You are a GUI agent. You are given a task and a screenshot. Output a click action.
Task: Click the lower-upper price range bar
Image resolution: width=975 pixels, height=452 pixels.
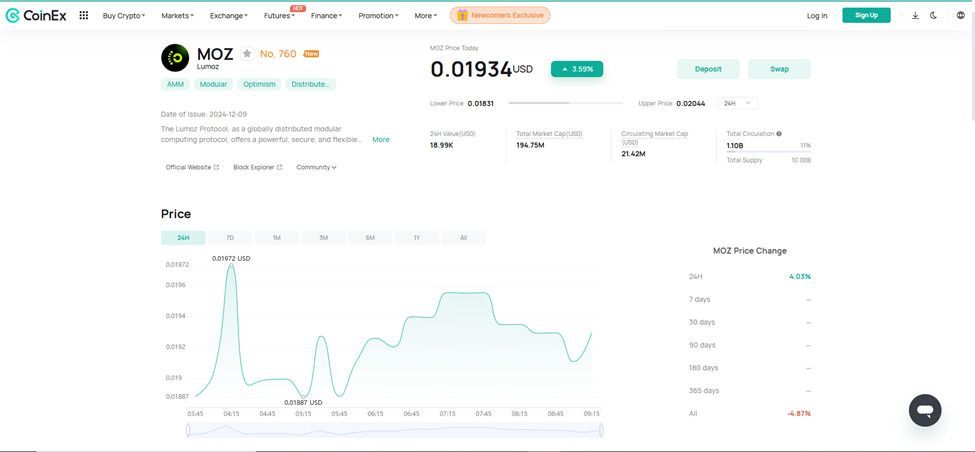coord(565,103)
